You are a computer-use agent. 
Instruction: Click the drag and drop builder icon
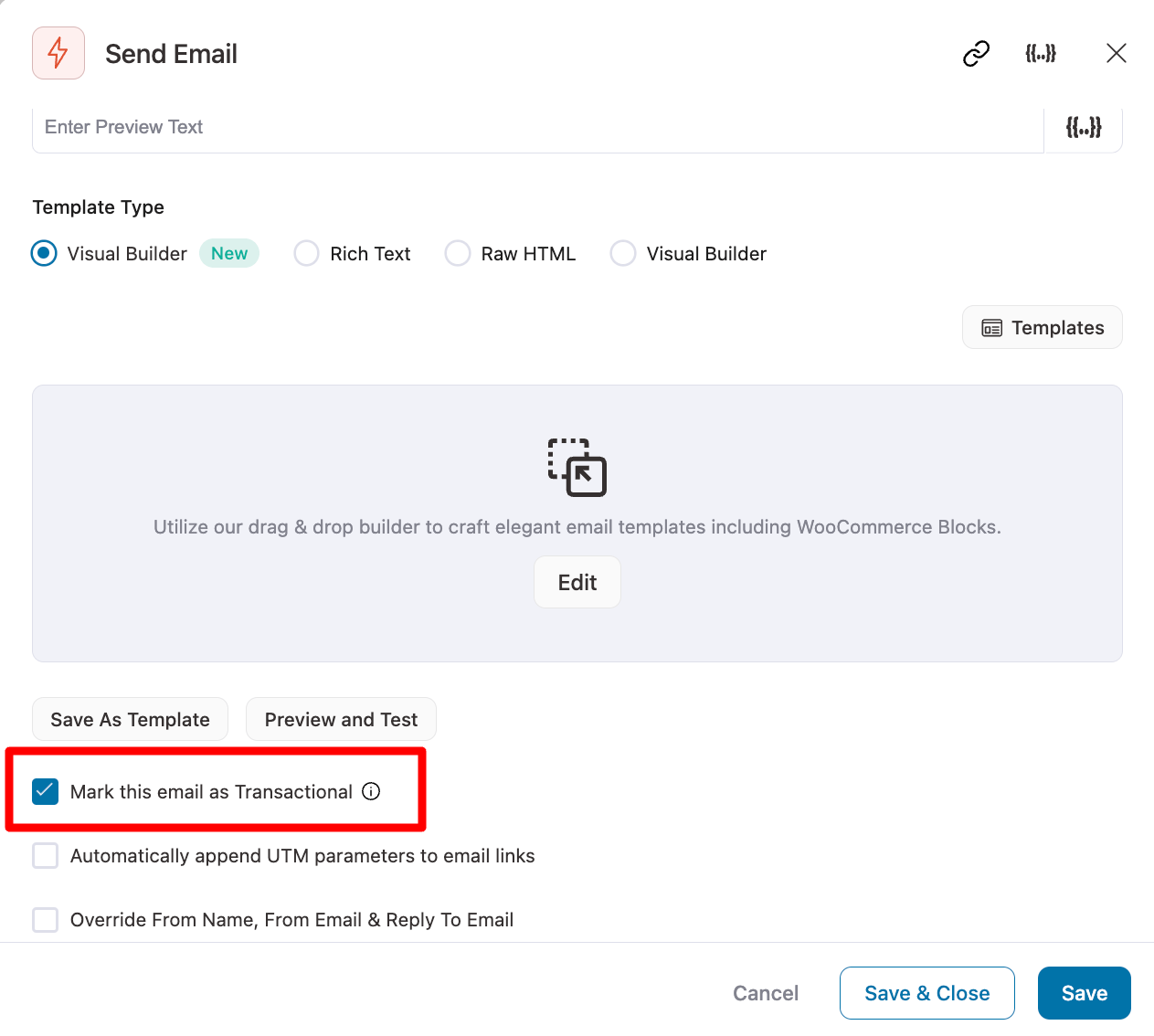tap(577, 468)
